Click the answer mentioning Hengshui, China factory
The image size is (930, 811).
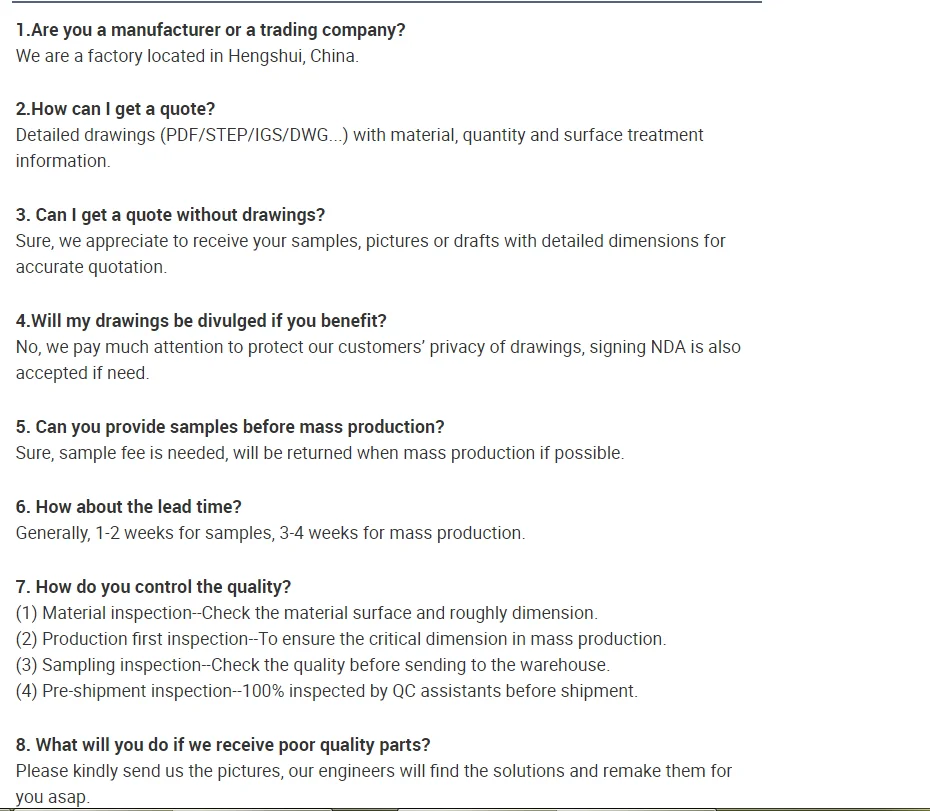coord(187,56)
